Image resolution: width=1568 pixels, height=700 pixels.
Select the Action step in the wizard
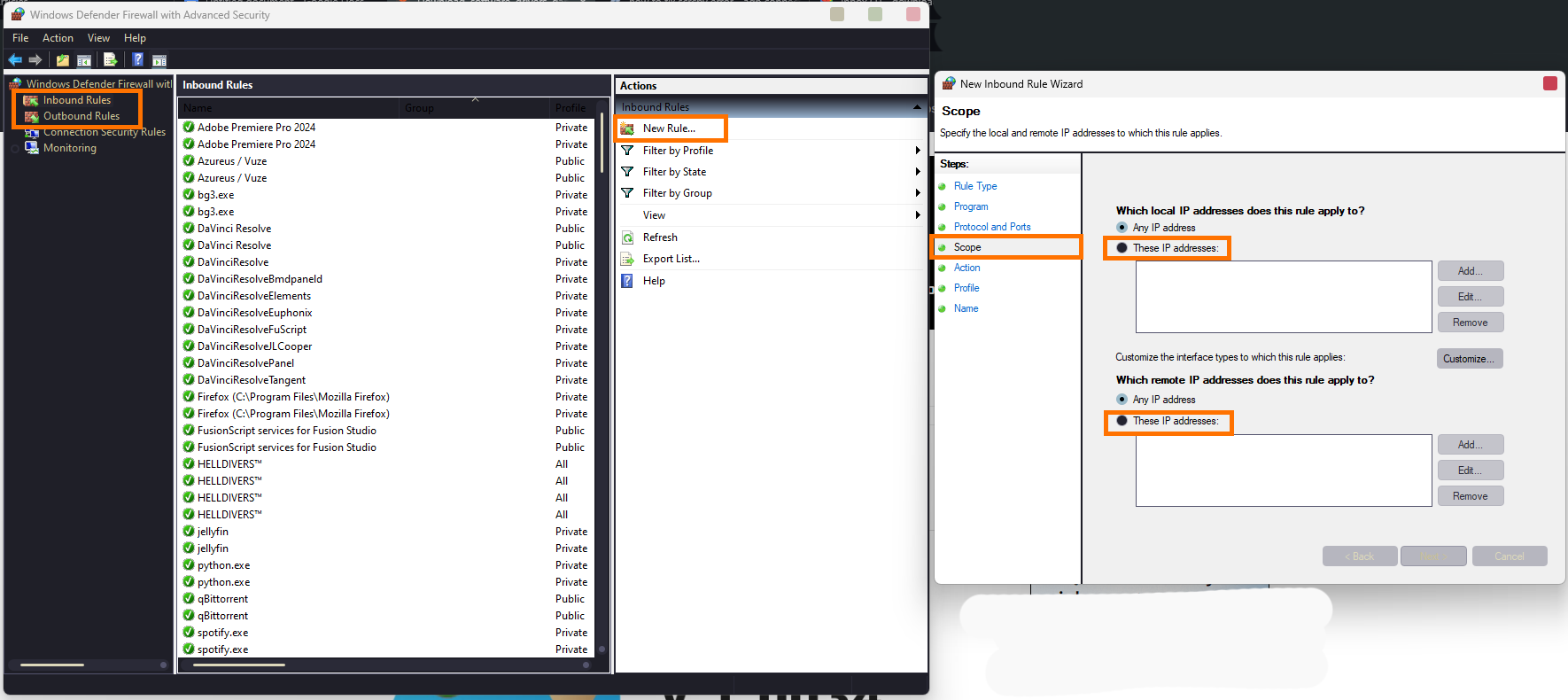click(966, 268)
